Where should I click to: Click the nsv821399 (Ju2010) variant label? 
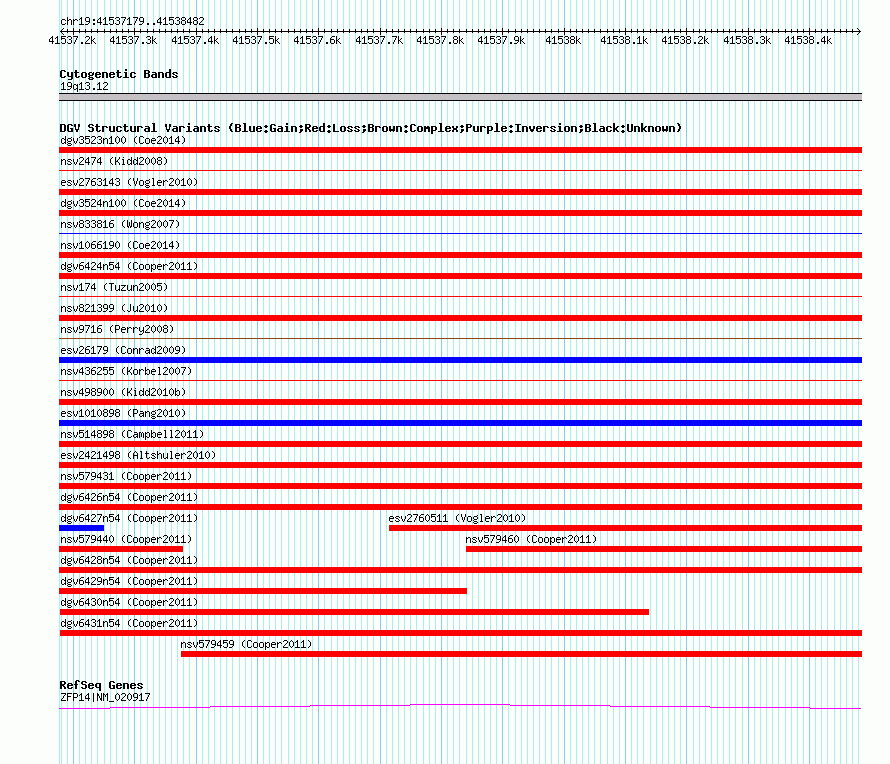(114, 308)
